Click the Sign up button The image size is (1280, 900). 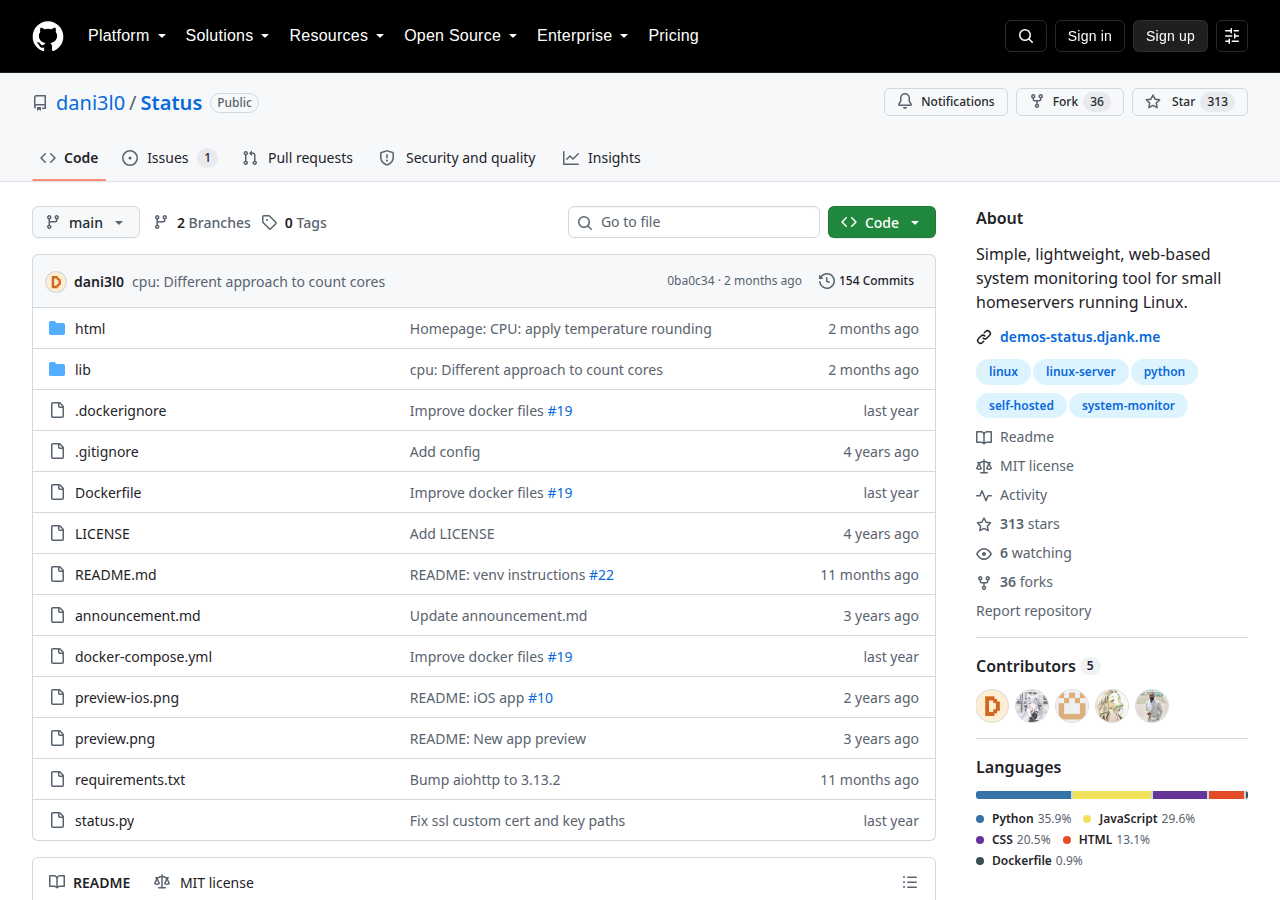click(x=1170, y=36)
